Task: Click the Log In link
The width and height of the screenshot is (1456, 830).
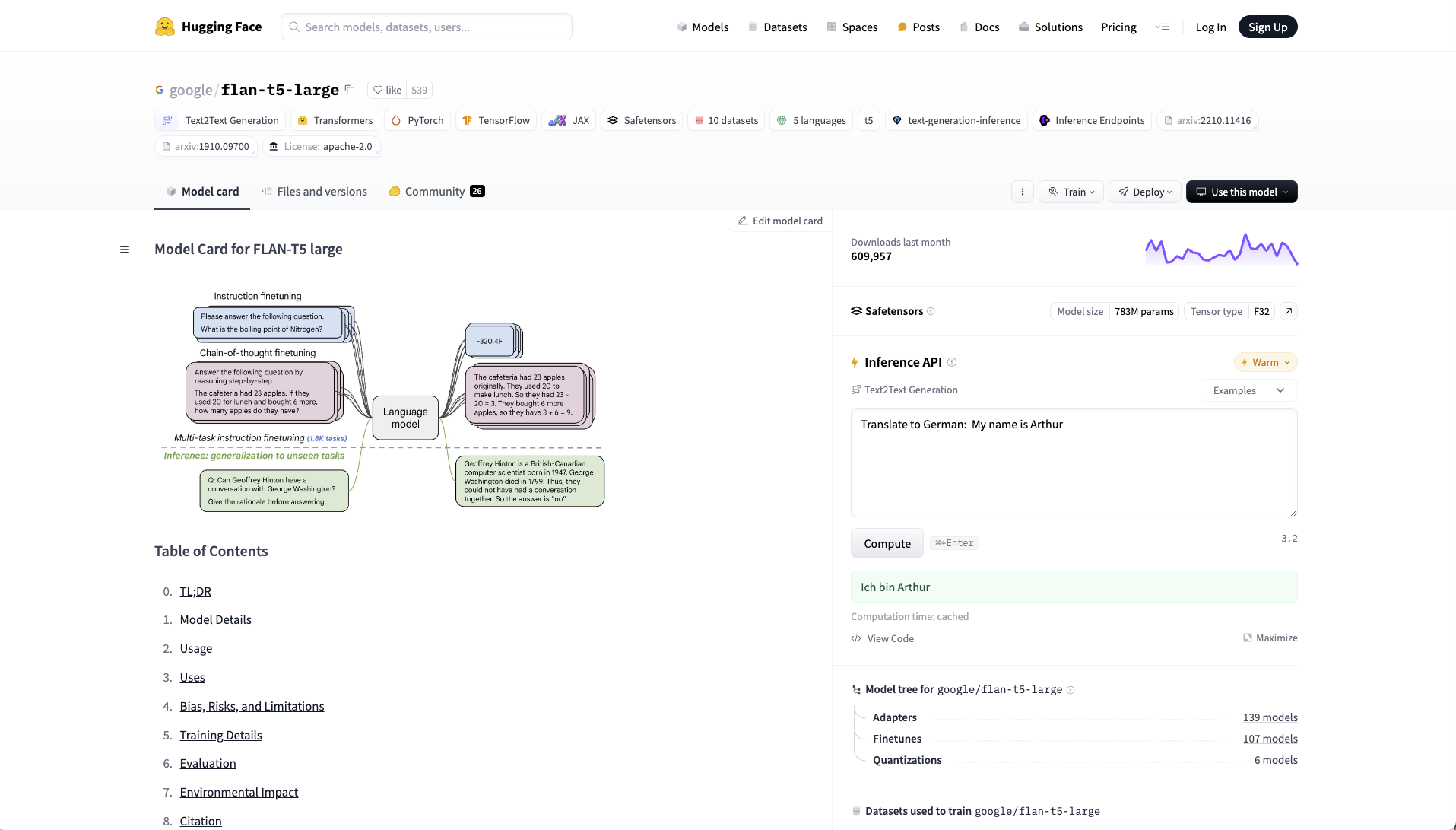Action: (x=1210, y=27)
